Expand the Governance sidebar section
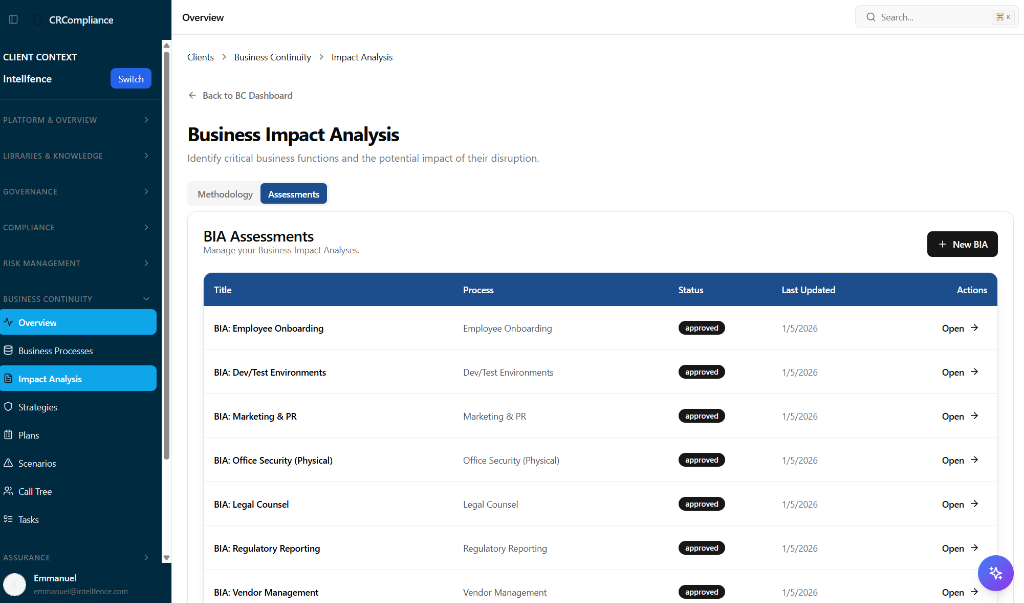 tap(146, 192)
